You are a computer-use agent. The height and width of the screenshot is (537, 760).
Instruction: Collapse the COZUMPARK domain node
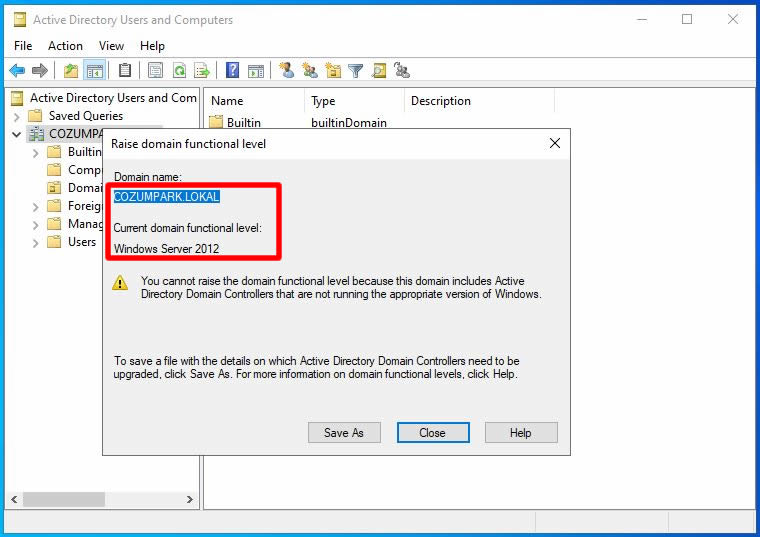coord(17,134)
